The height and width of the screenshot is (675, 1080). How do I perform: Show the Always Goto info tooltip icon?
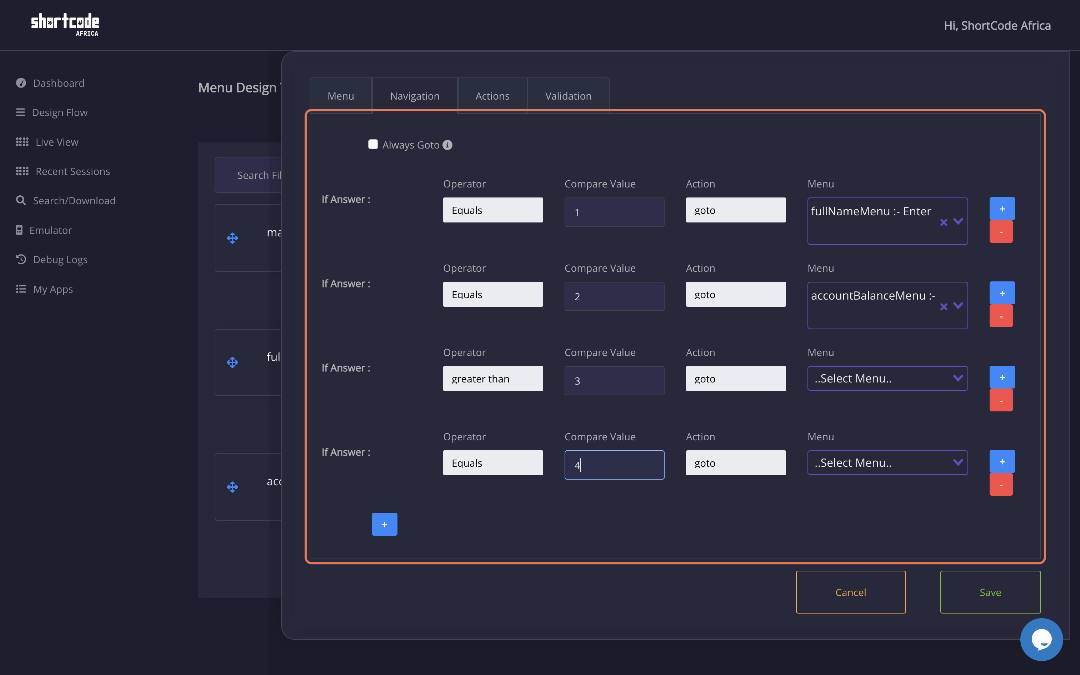(448, 145)
